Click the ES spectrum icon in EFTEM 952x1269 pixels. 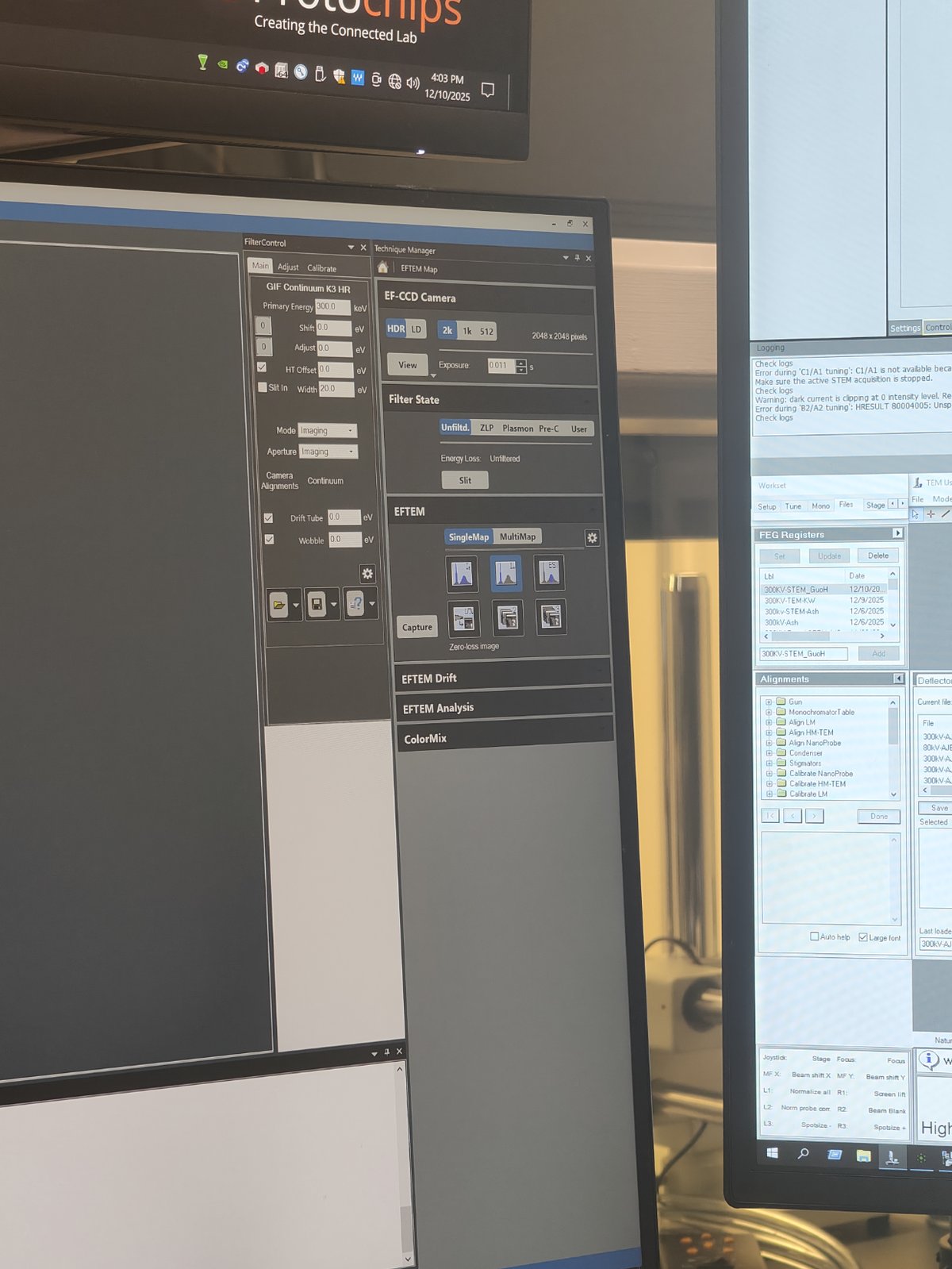[x=549, y=572]
